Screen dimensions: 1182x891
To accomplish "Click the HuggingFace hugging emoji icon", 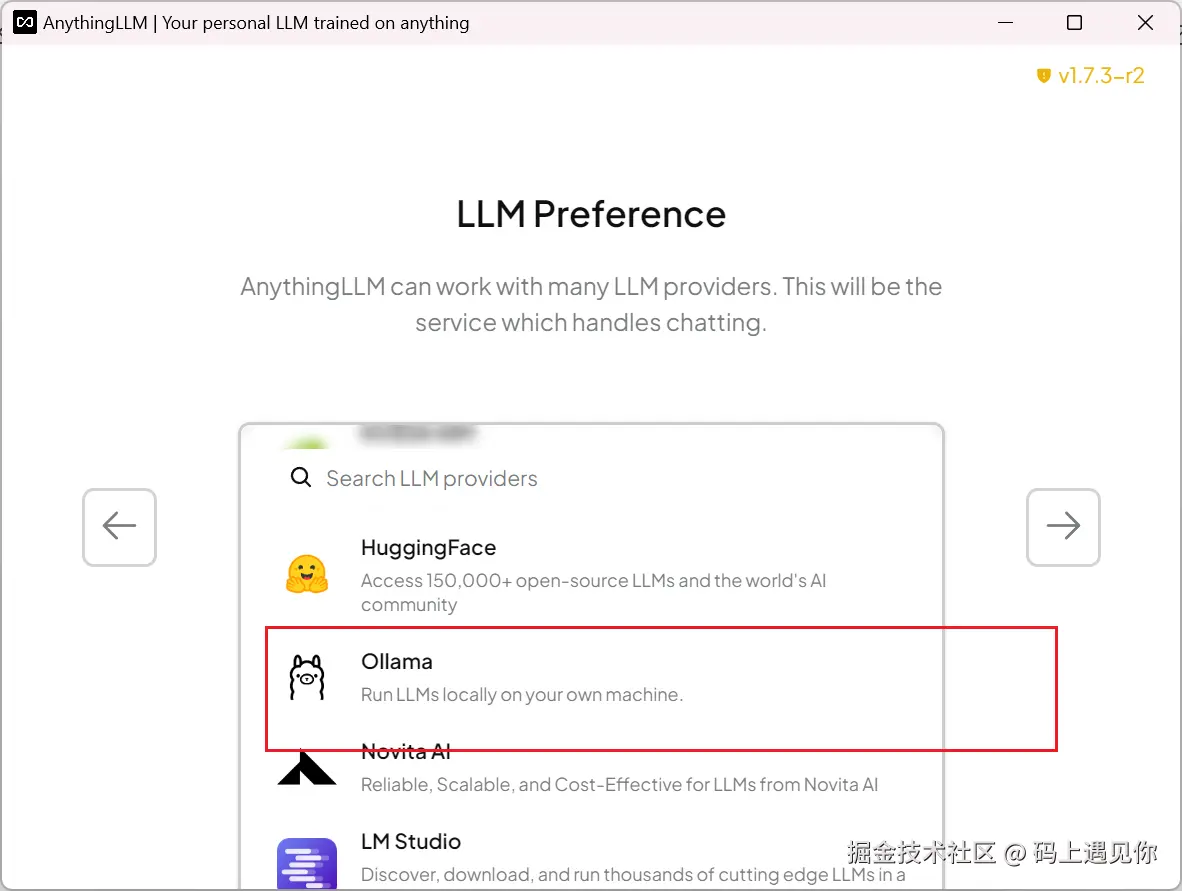I will [x=307, y=574].
